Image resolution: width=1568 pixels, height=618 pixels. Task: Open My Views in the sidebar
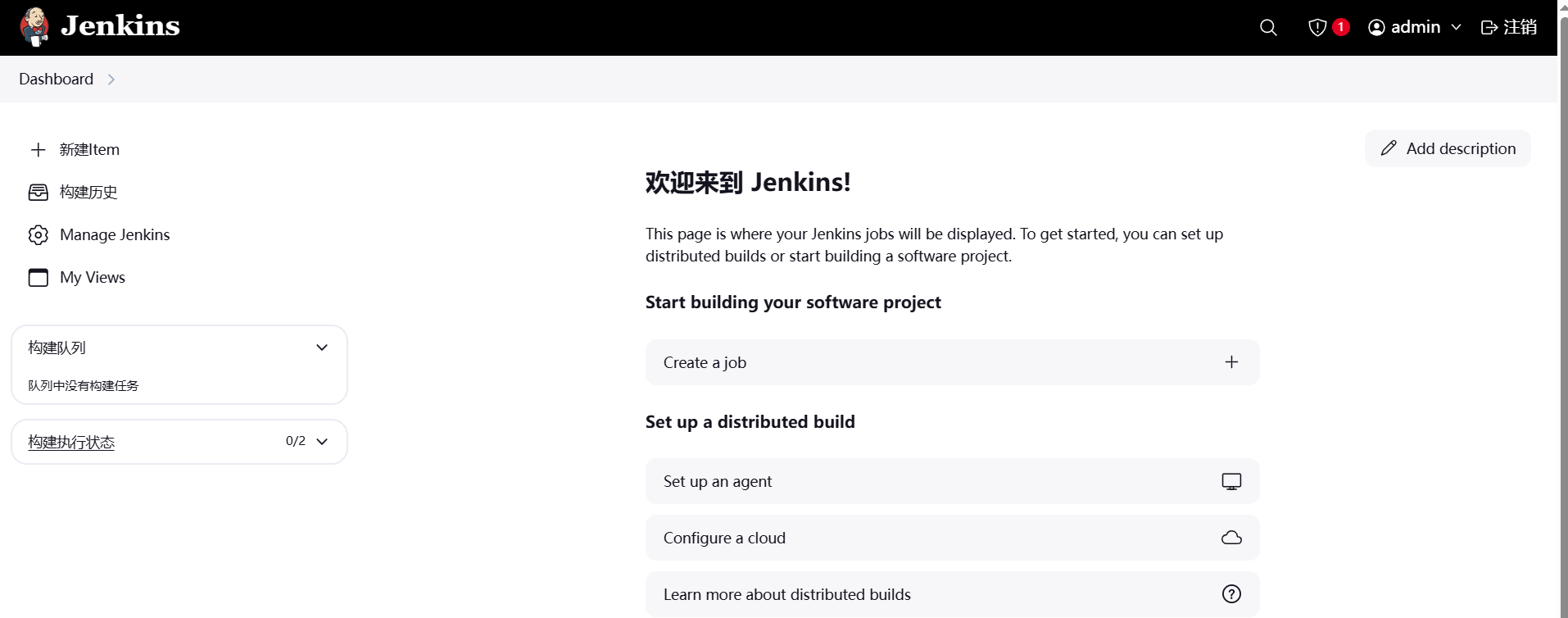point(93,277)
